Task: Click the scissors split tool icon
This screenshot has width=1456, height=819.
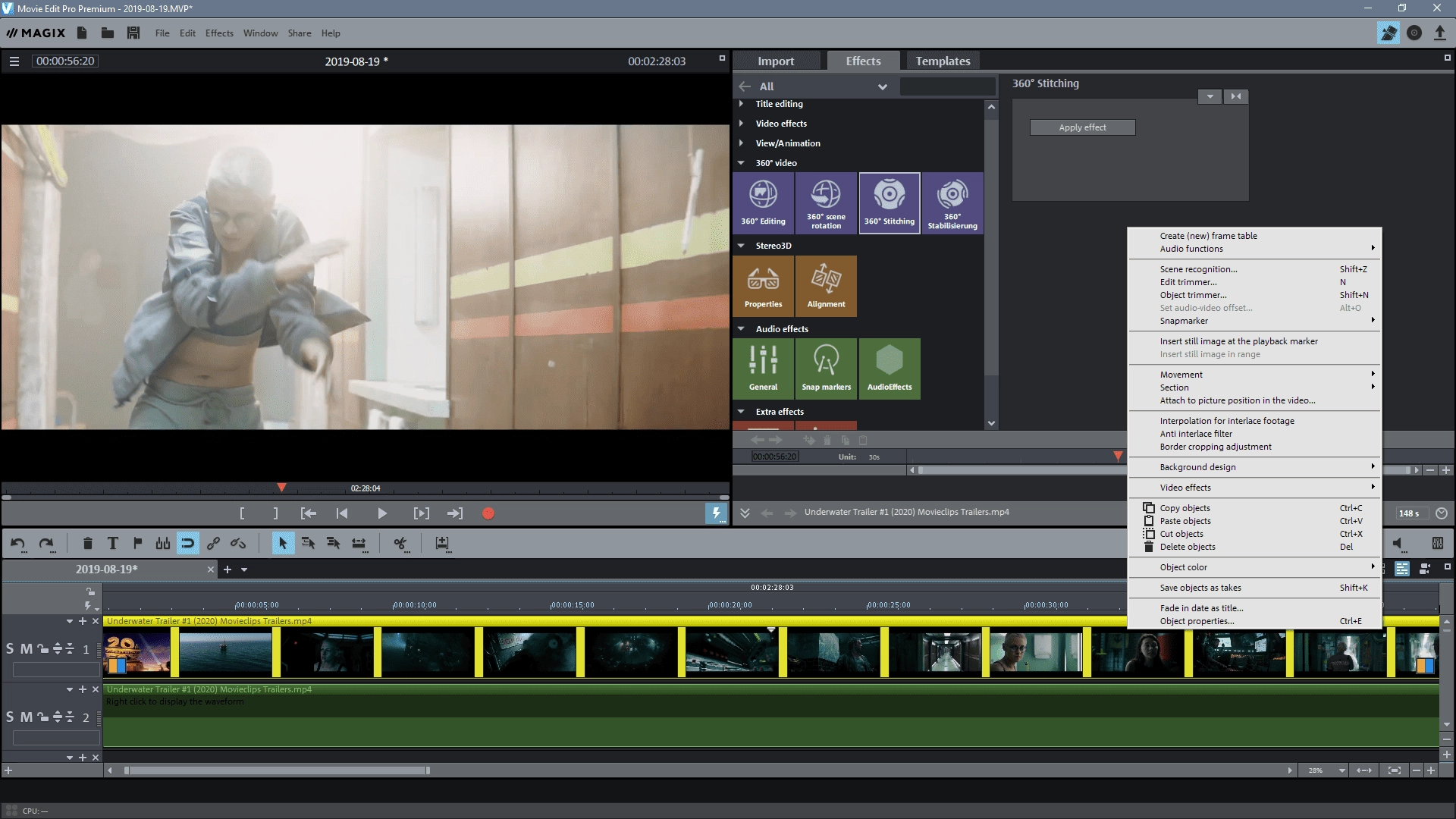Action: (400, 543)
